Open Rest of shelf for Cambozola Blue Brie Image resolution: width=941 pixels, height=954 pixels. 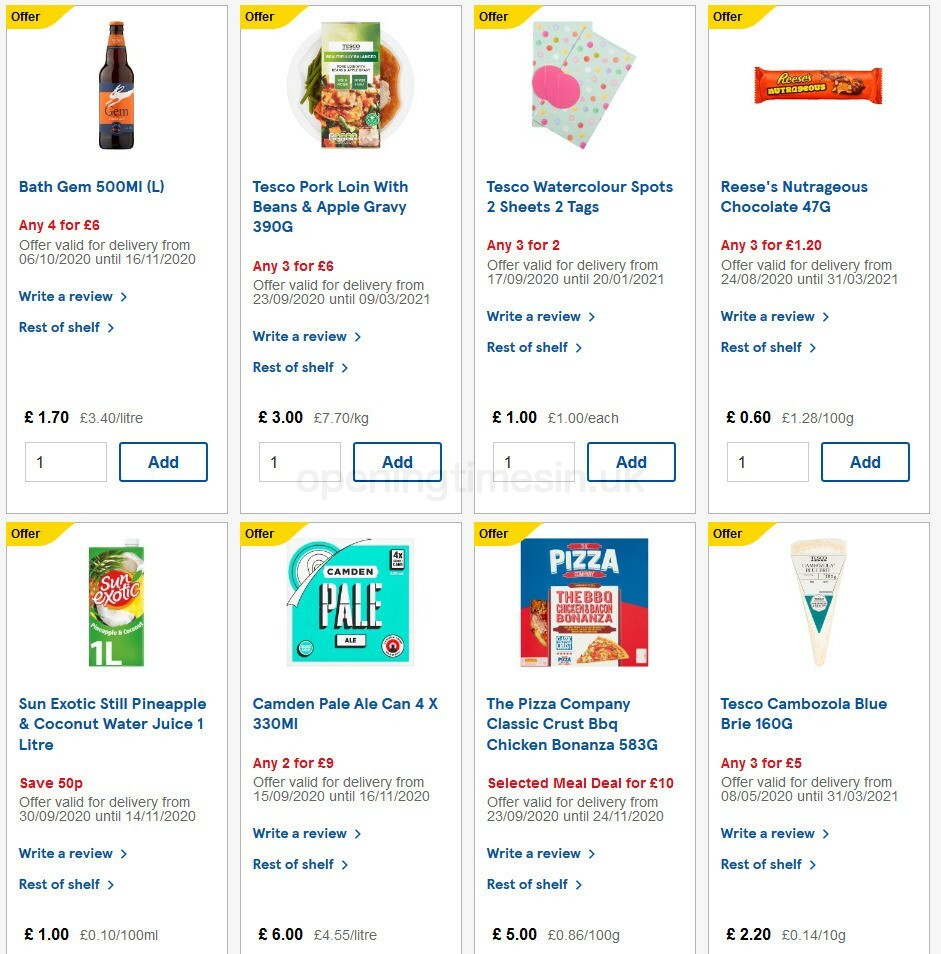tap(762, 864)
